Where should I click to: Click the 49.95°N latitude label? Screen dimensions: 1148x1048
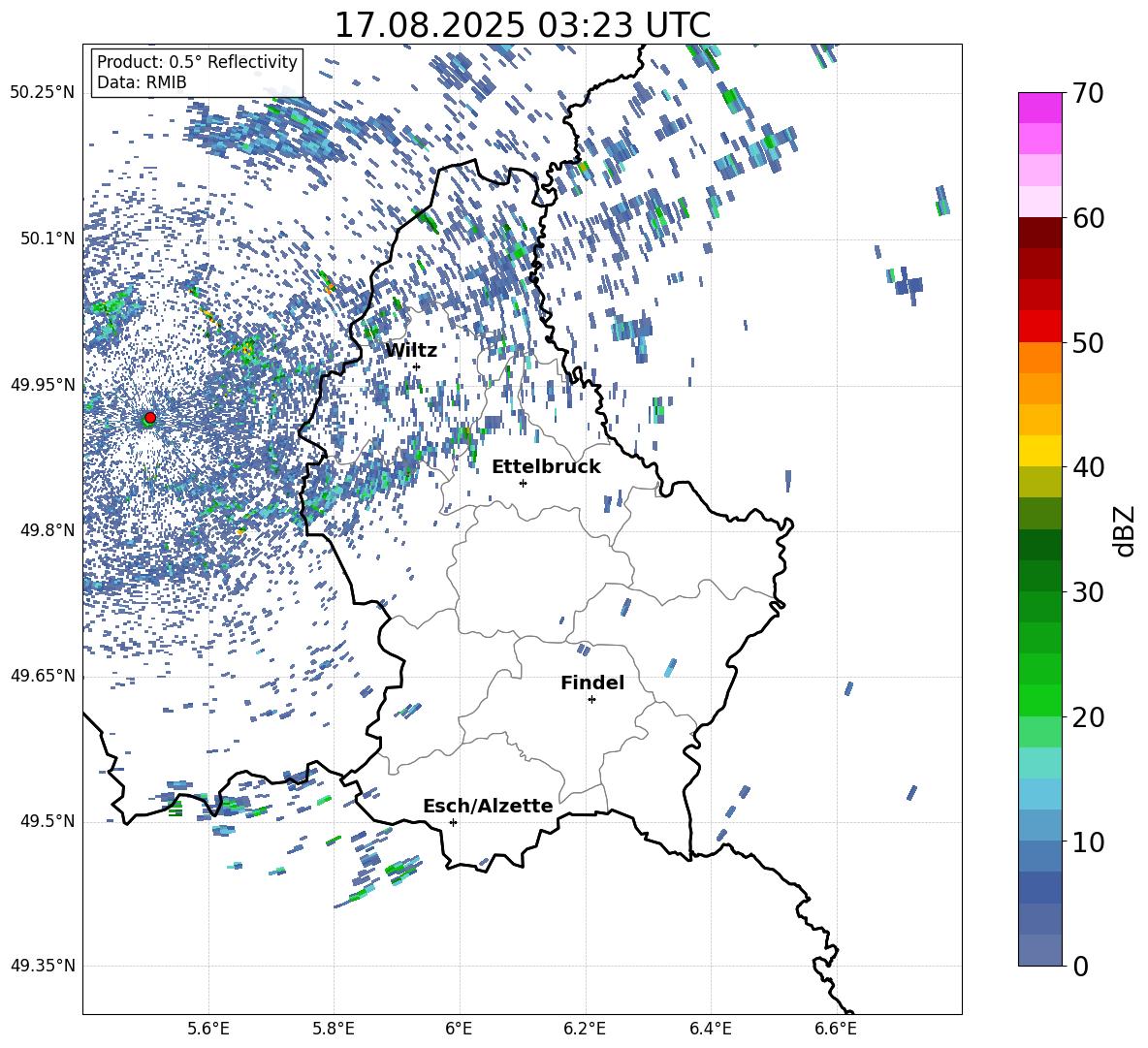(x=43, y=384)
